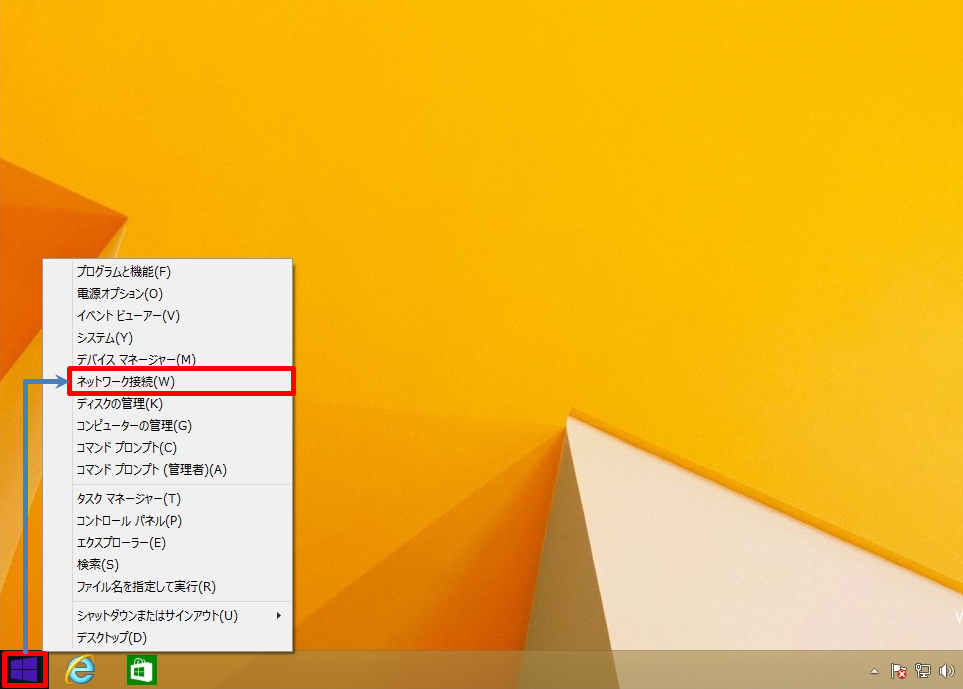The height and width of the screenshot is (689, 963).
Task: Choose システム(Y) menu item
Action: (168, 338)
